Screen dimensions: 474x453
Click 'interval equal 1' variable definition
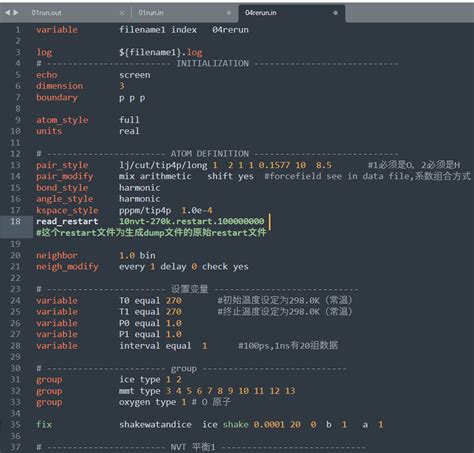click(x=163, y=346)
